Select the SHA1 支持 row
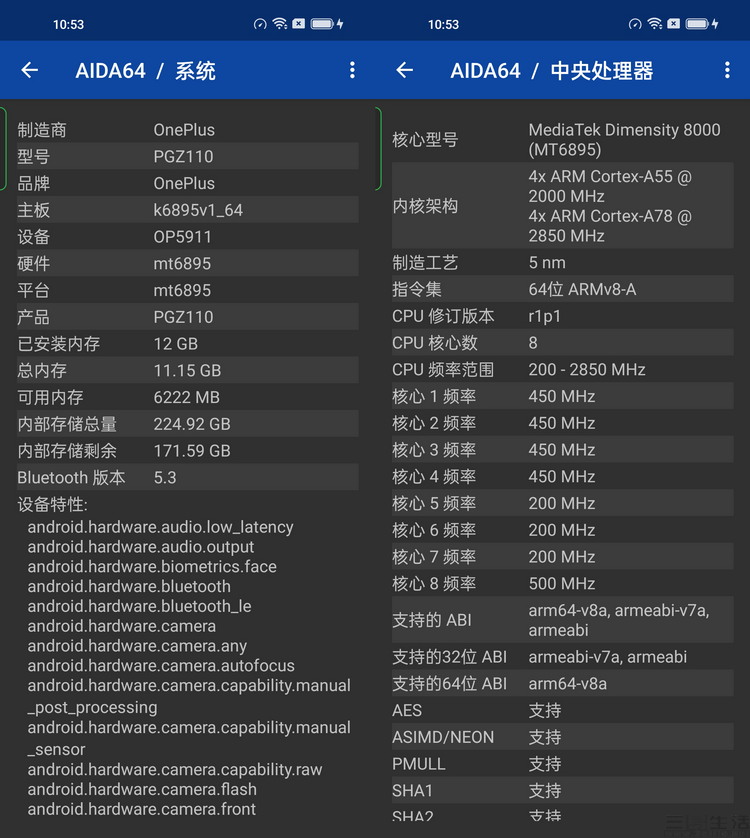This screenshot has width=750, height=838. (x=562, y=790)
